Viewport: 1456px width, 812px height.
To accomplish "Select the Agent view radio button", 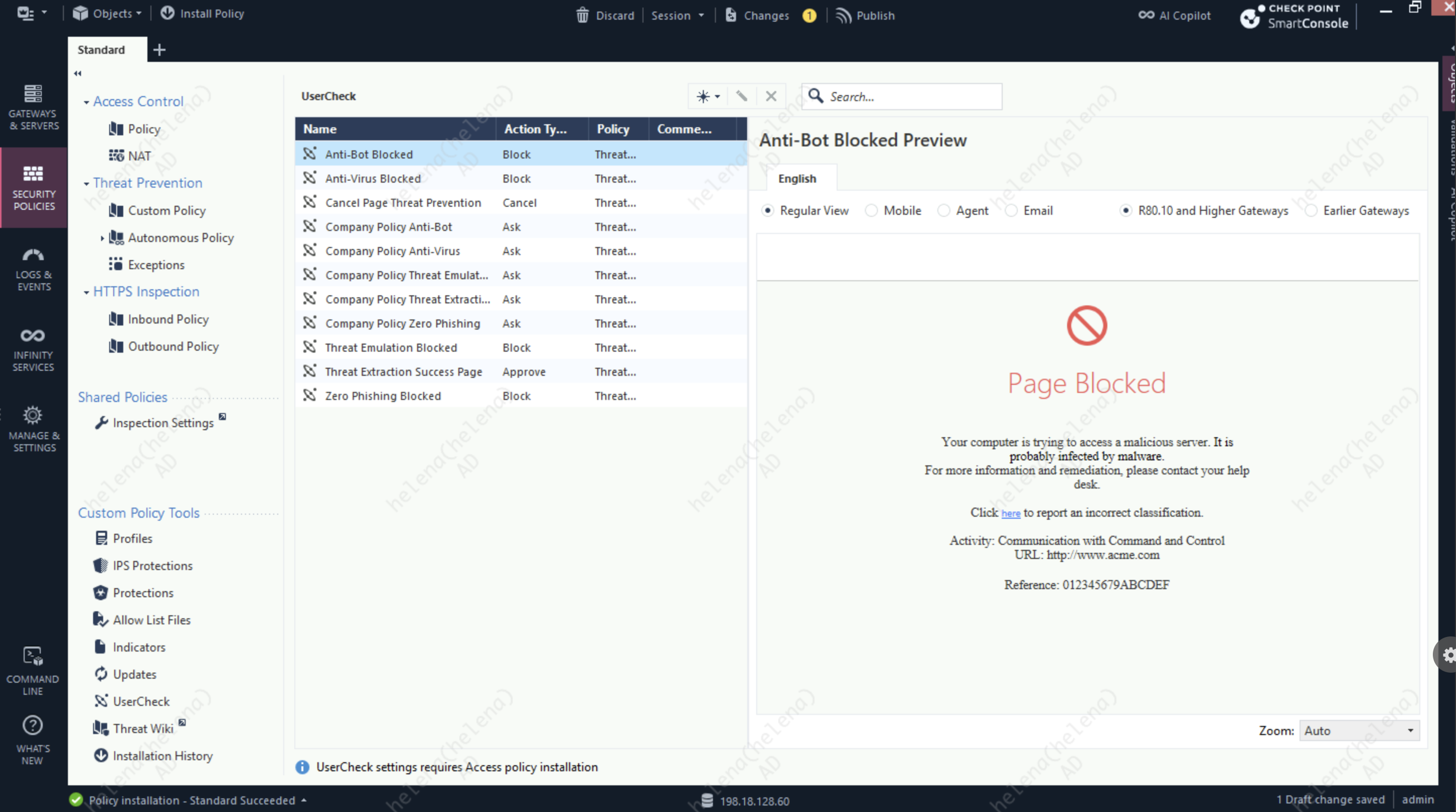I will point(943,211).
